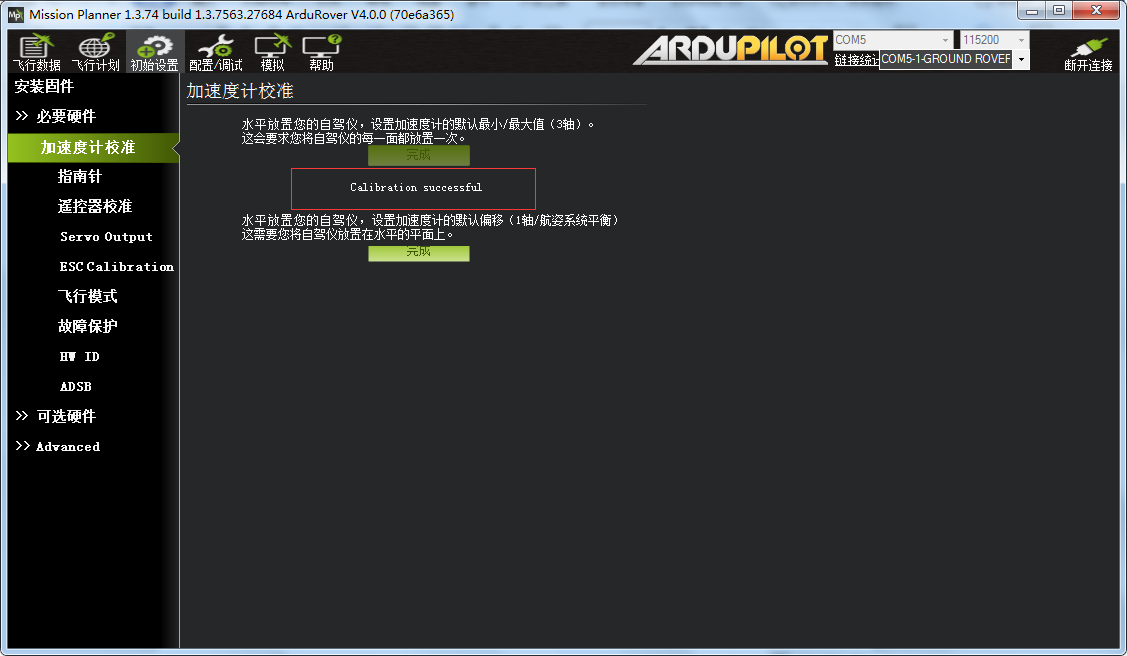Select 安装固件 in the sidebar
1127x656 pixels.
[x=44, y=86]
